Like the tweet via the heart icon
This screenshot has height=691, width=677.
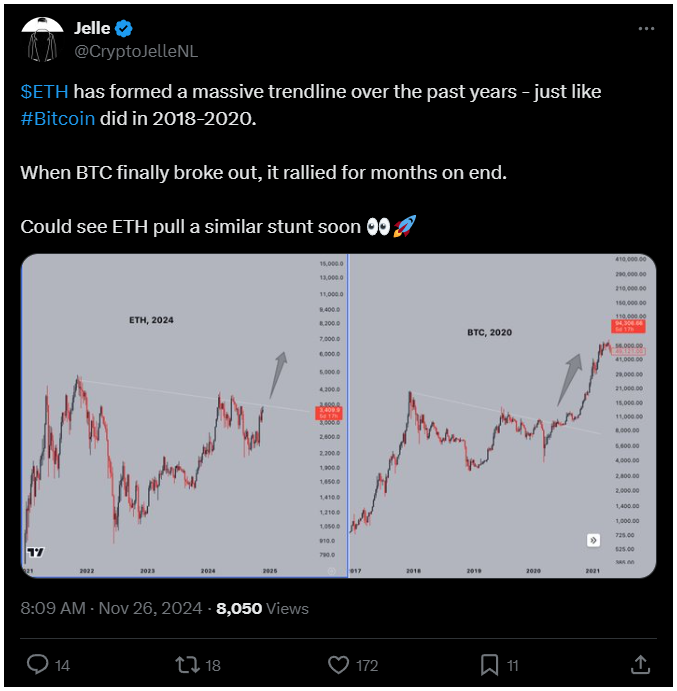coord(338,665)
